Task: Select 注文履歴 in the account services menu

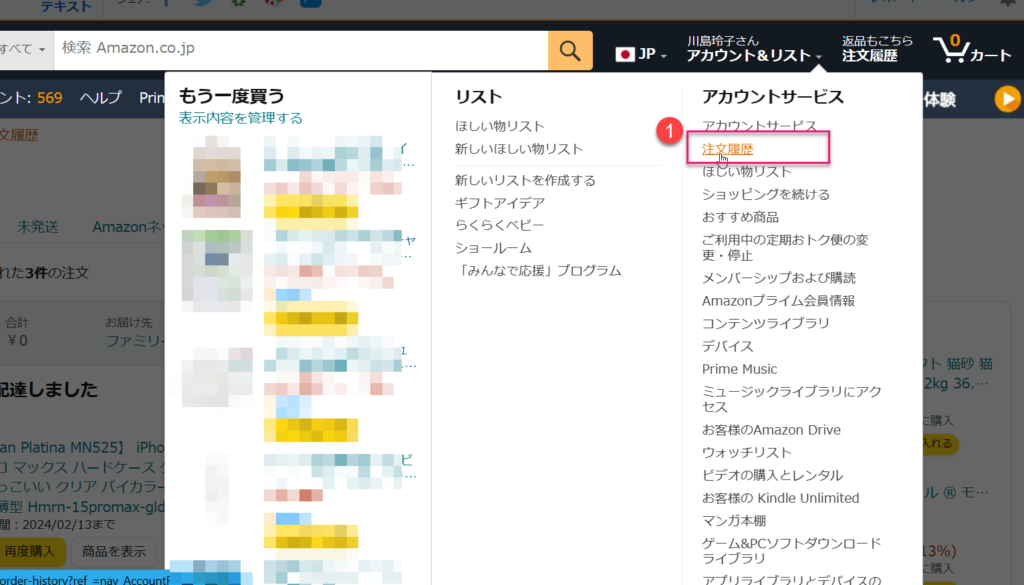Action: click(727, 149)
